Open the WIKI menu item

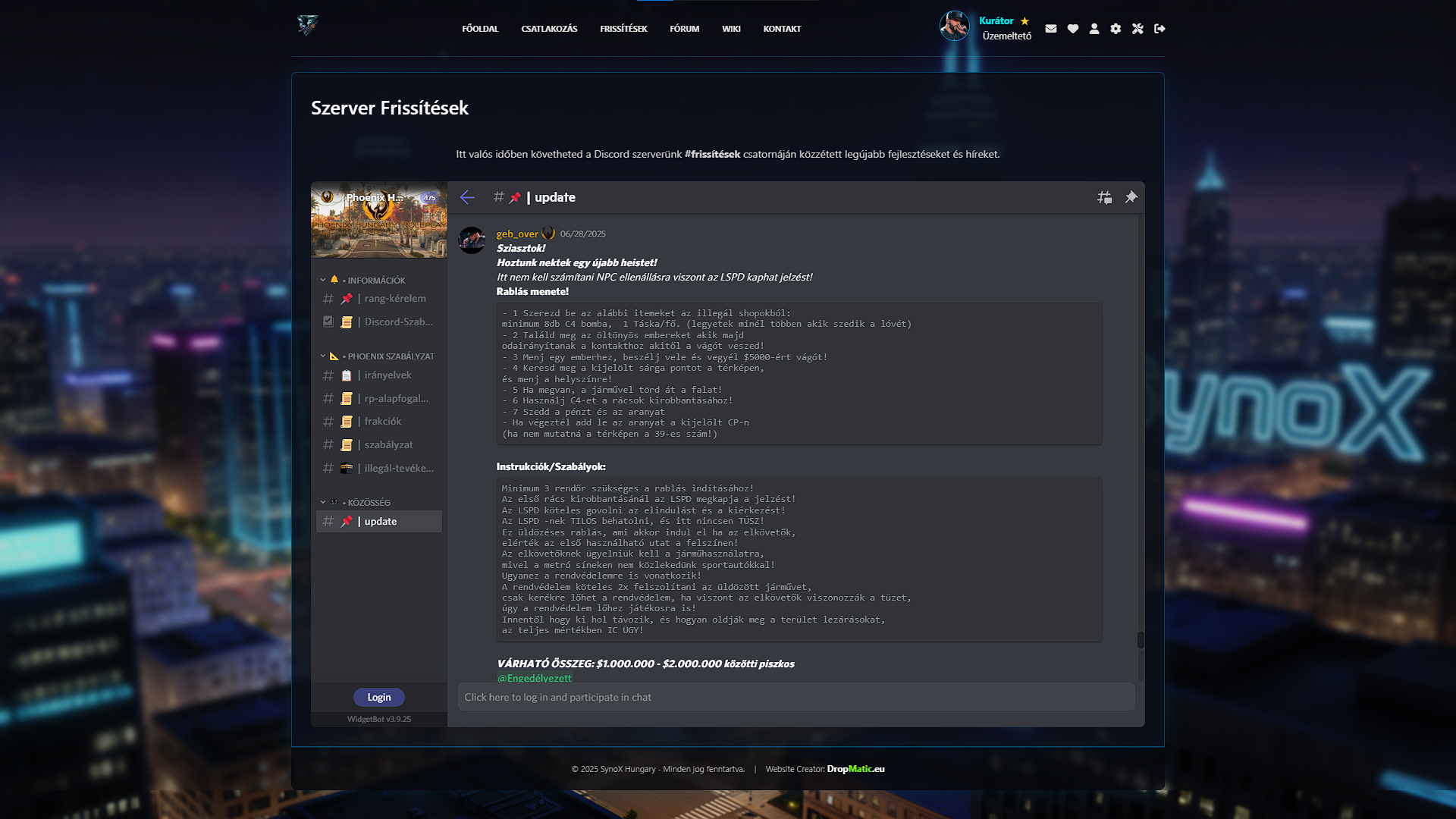tap(731, 29)
